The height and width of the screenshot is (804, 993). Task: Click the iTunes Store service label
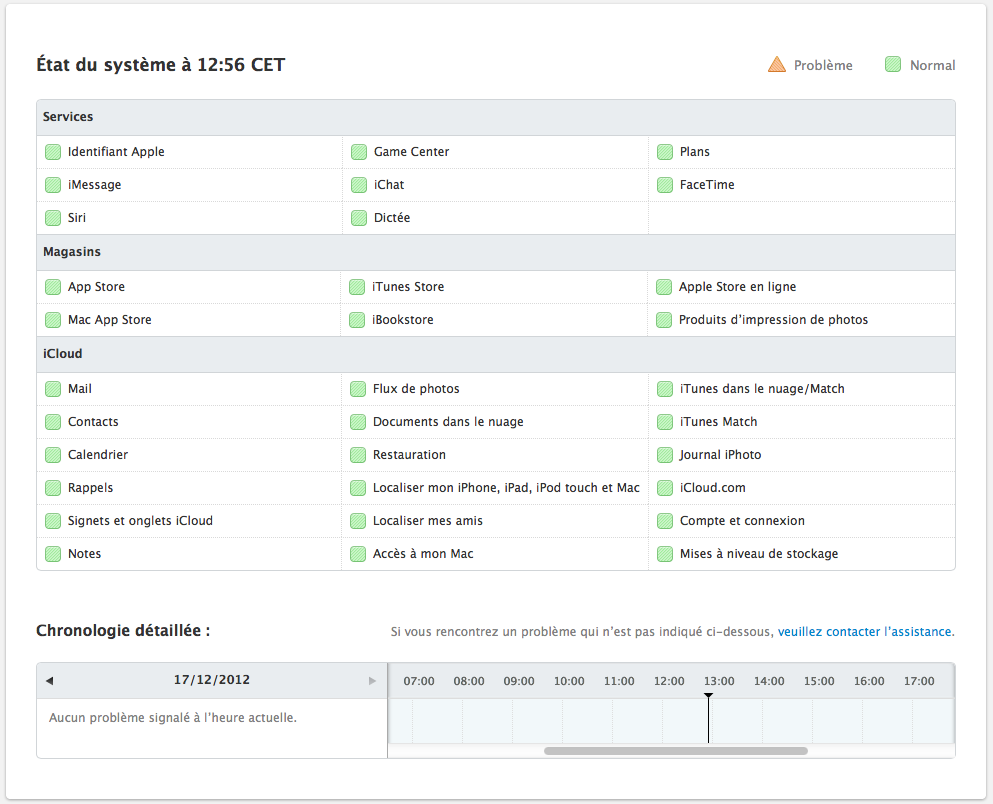click(408, 287)
